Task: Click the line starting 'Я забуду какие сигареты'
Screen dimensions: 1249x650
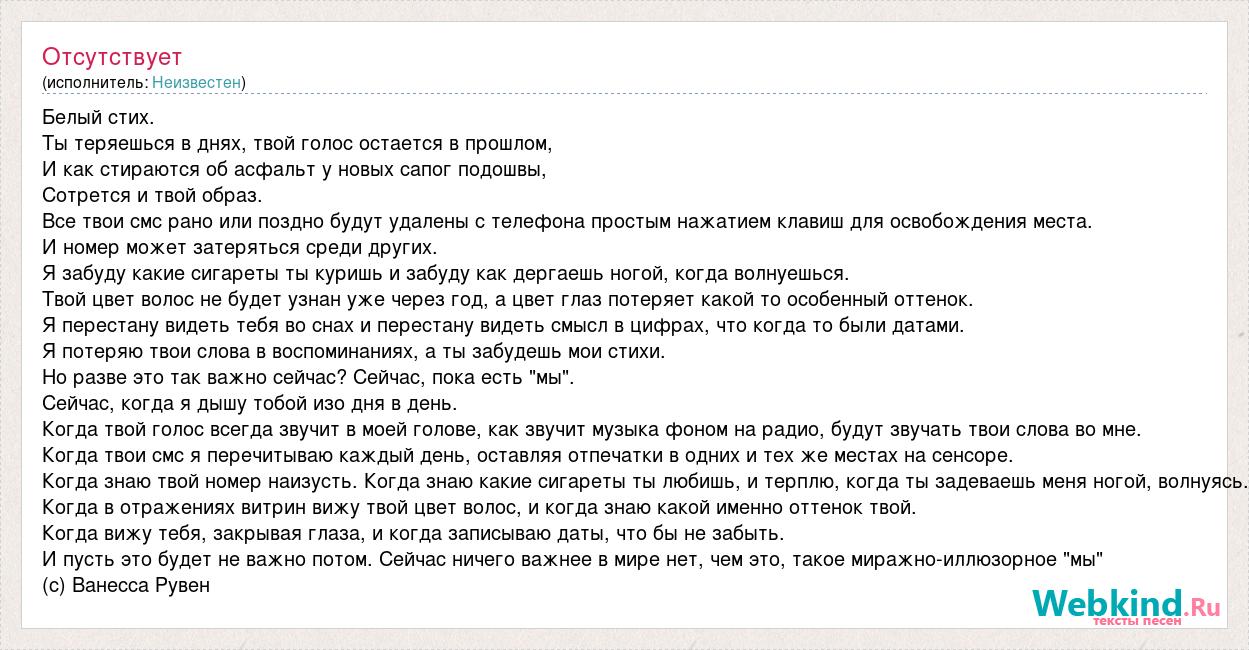Action: [x=446, y=273]
